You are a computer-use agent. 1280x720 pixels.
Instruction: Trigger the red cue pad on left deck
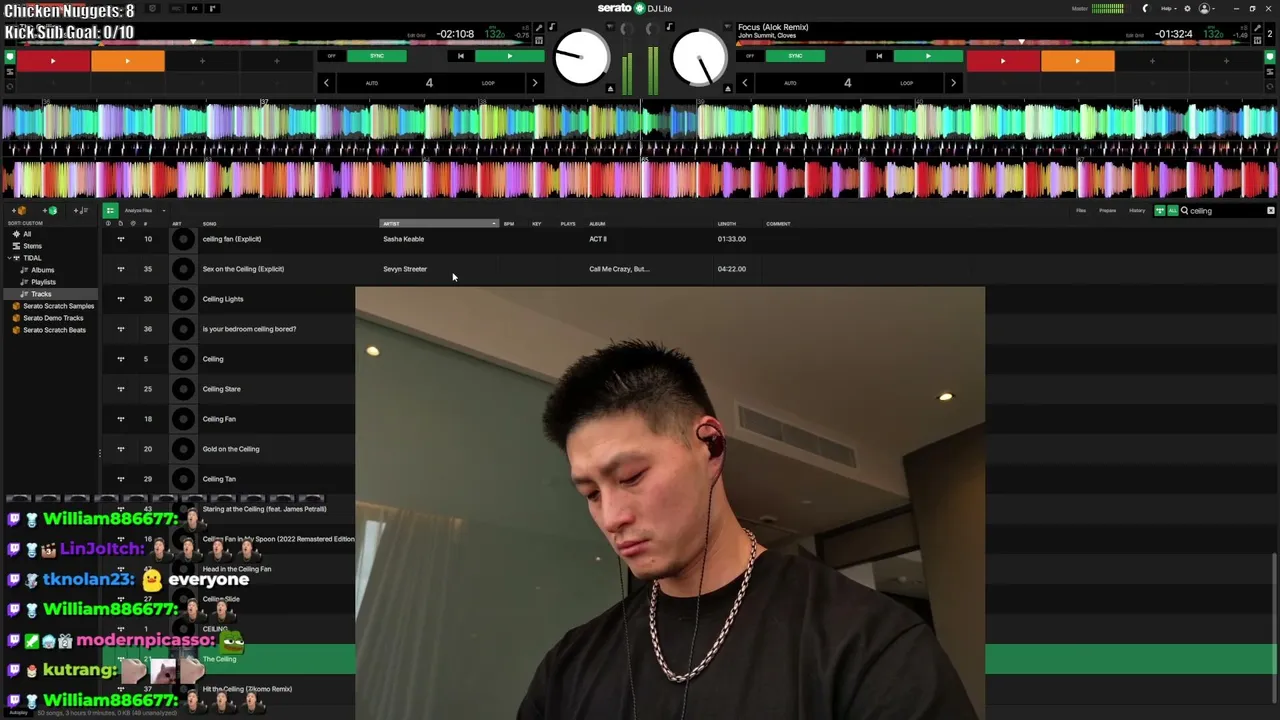point(53,61)
